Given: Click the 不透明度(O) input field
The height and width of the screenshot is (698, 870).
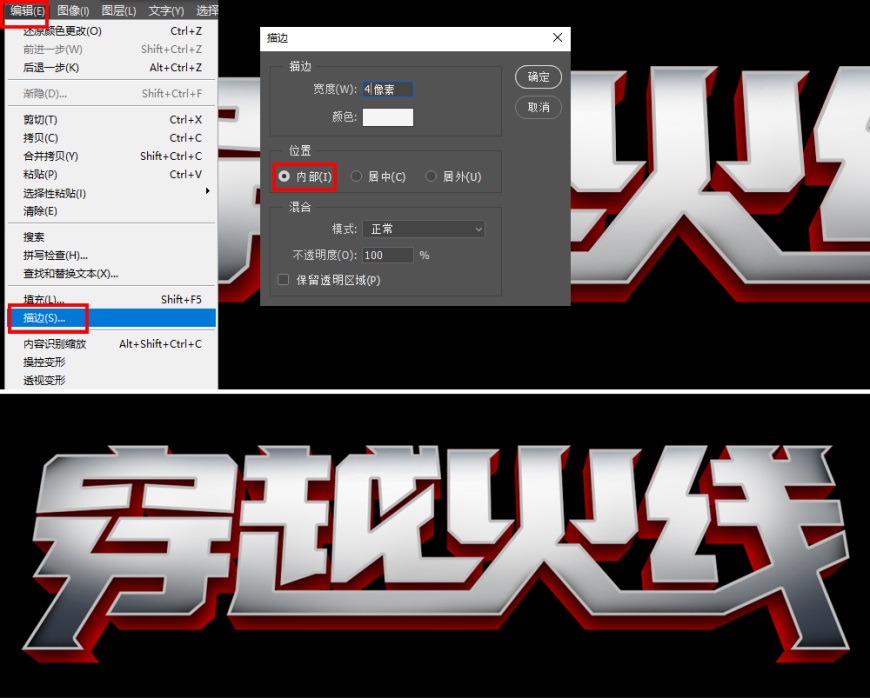Looking at the screenshot, I should pos(388,255).
